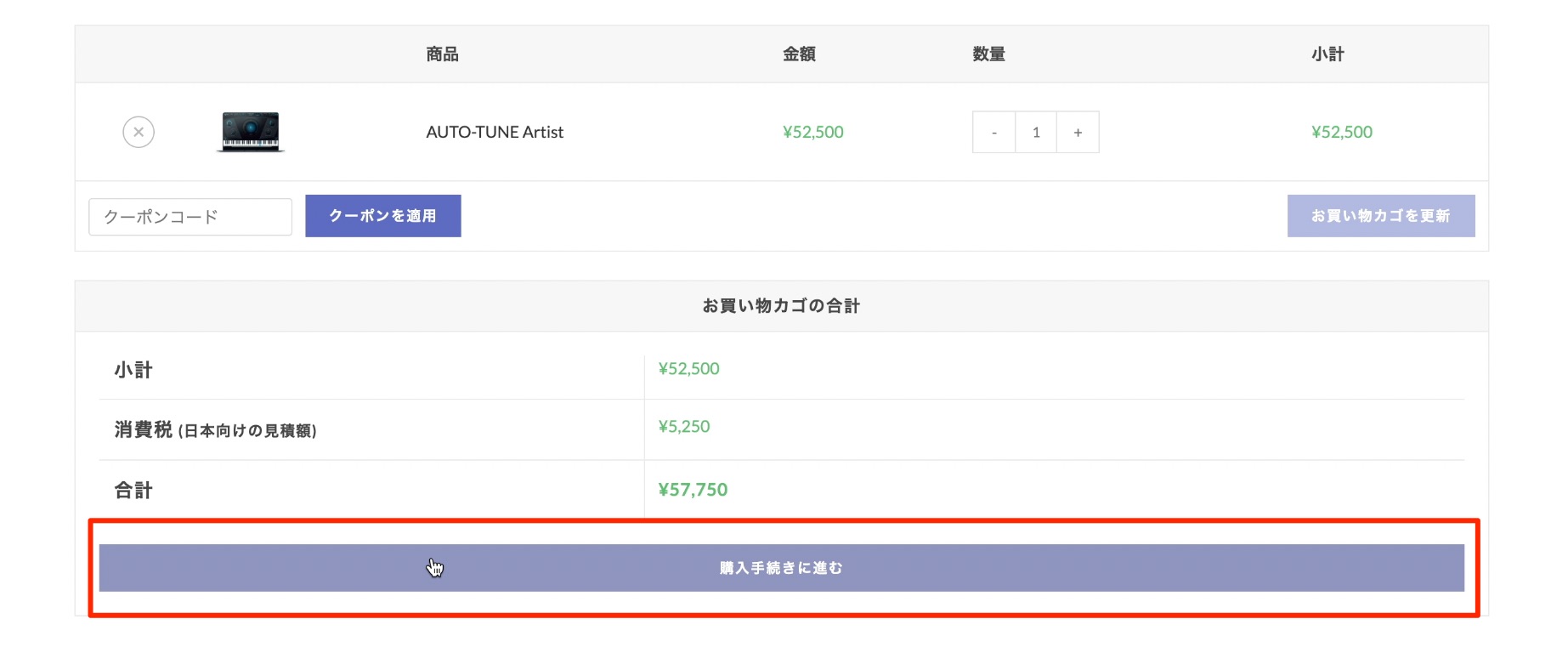This screenshot has height=653, width=1568.
Task: Select the 商品 column header
Action: (442, 54)
